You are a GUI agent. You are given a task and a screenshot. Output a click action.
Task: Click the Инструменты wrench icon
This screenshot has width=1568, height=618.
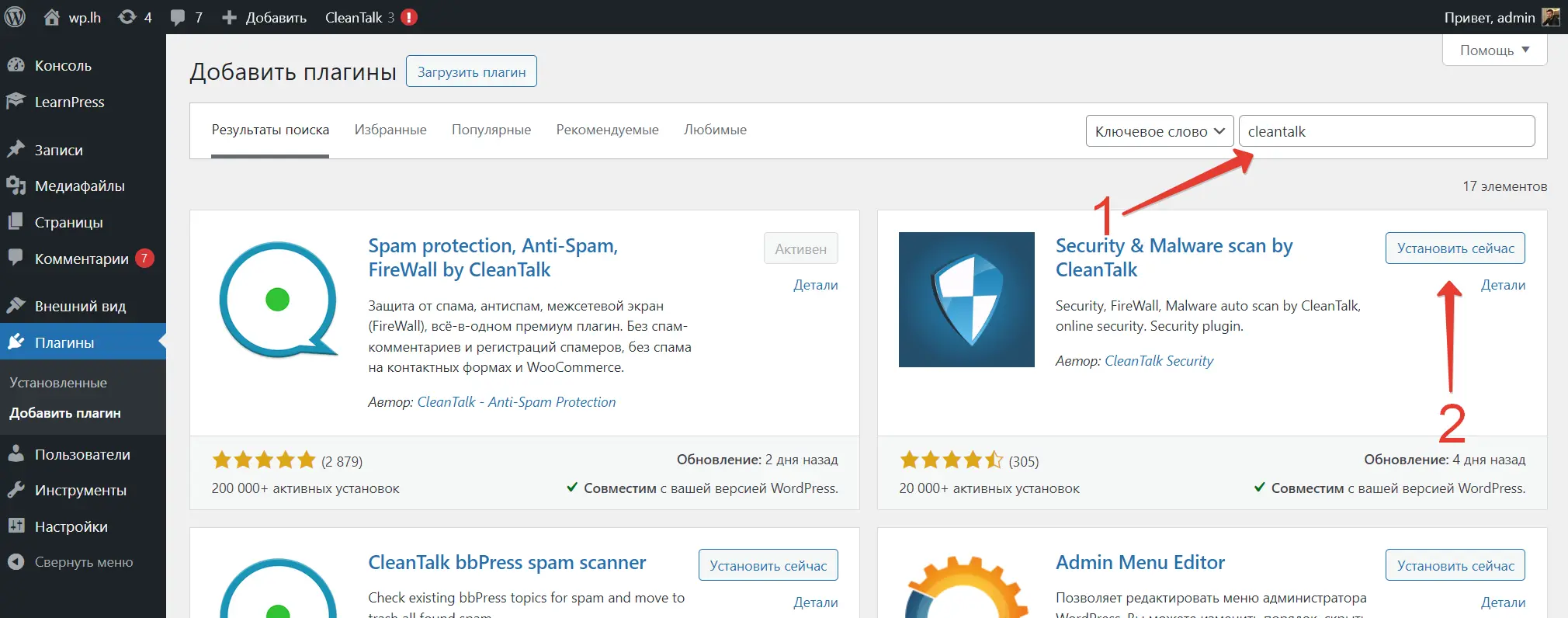16,490
